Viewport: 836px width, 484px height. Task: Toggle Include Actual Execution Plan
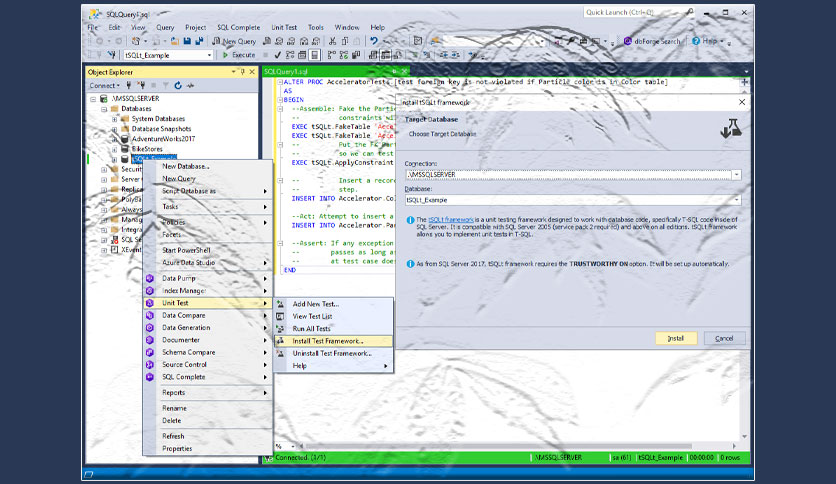(332, 54)
